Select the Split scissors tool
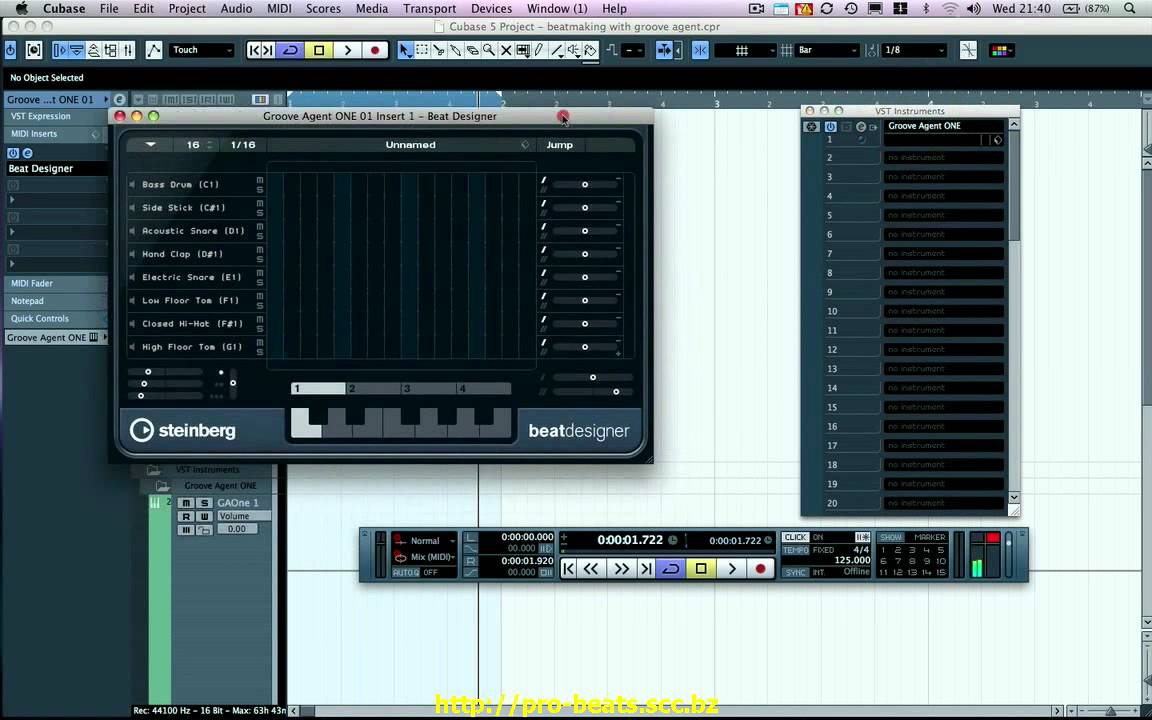 tap(439, 50)
